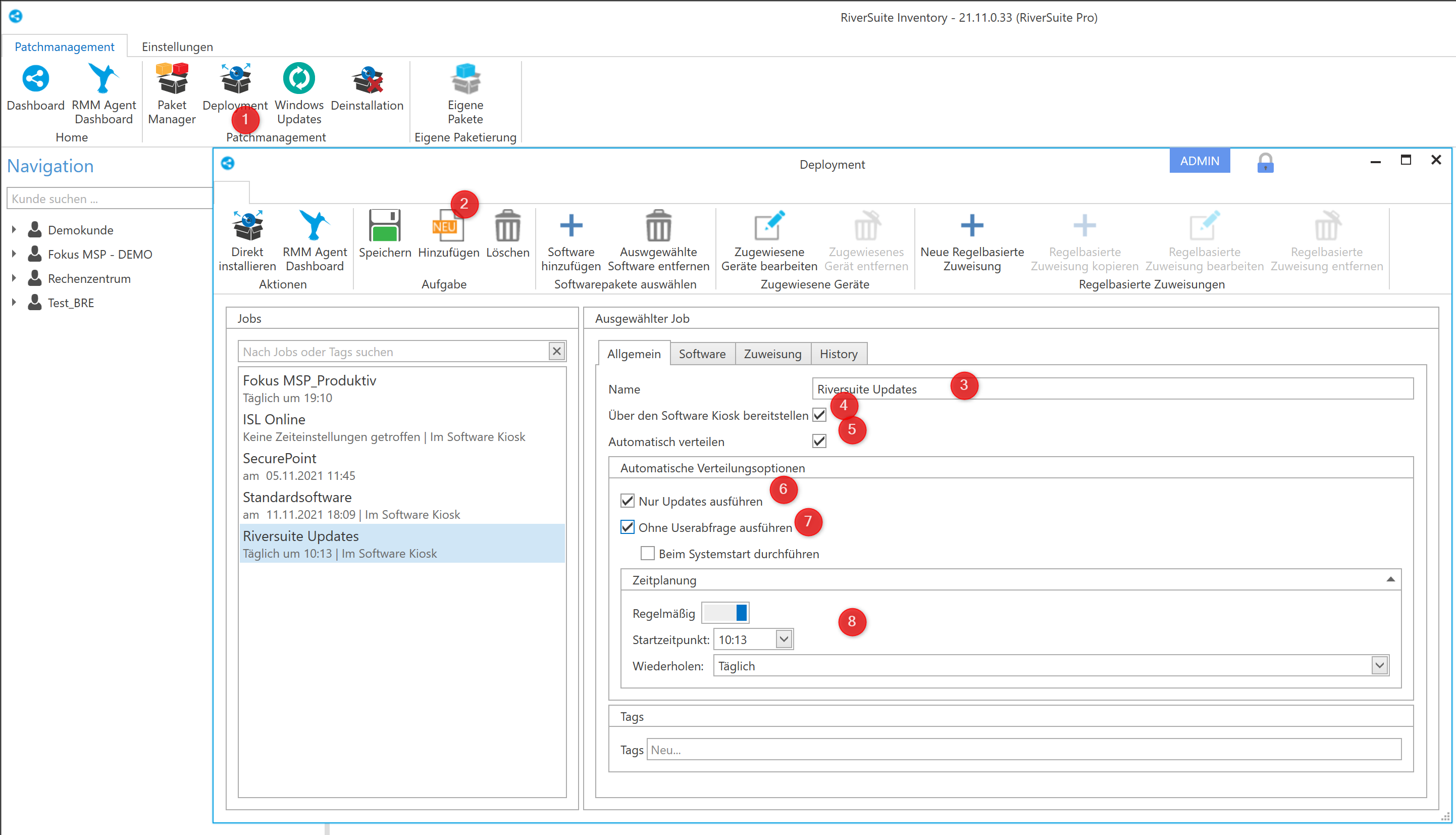This screenshot has width=1456, height=835.
Task: Expand Rechenzentrum tree node
Action: [14, 278]
